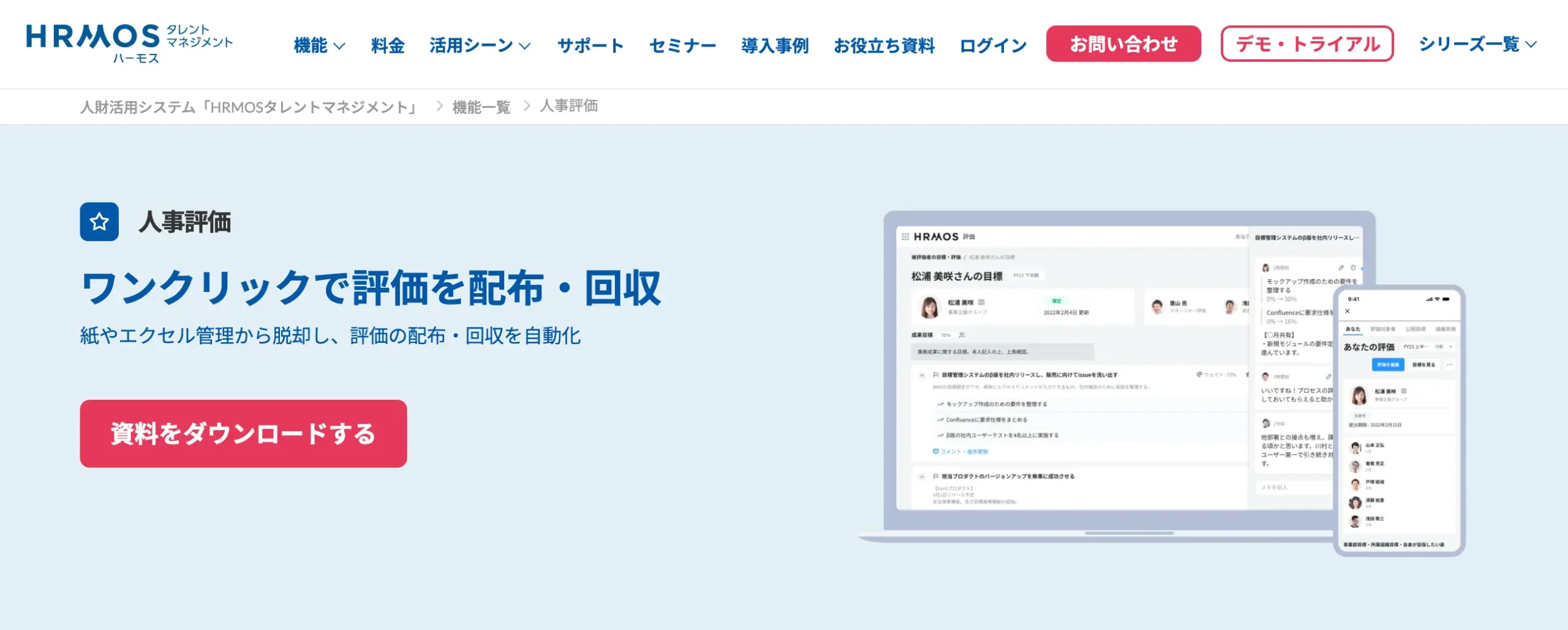
Task: Close the mobile evaluation view with the X
Action: point(1347,312)
